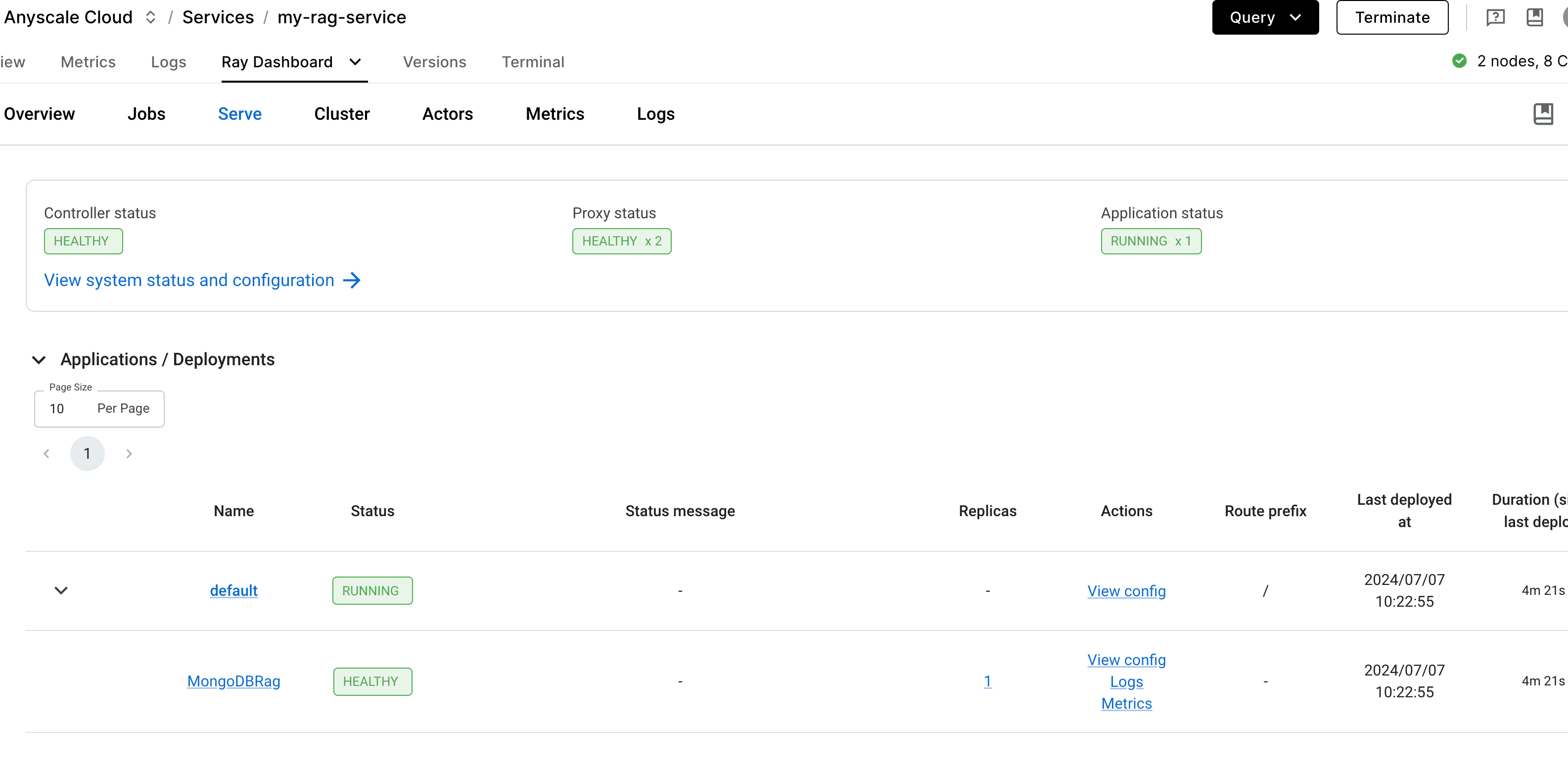Click the MongoDBRag deployment name link
Image resolution: width=1568 pixels, height=773 pixels.
[234, 681]
